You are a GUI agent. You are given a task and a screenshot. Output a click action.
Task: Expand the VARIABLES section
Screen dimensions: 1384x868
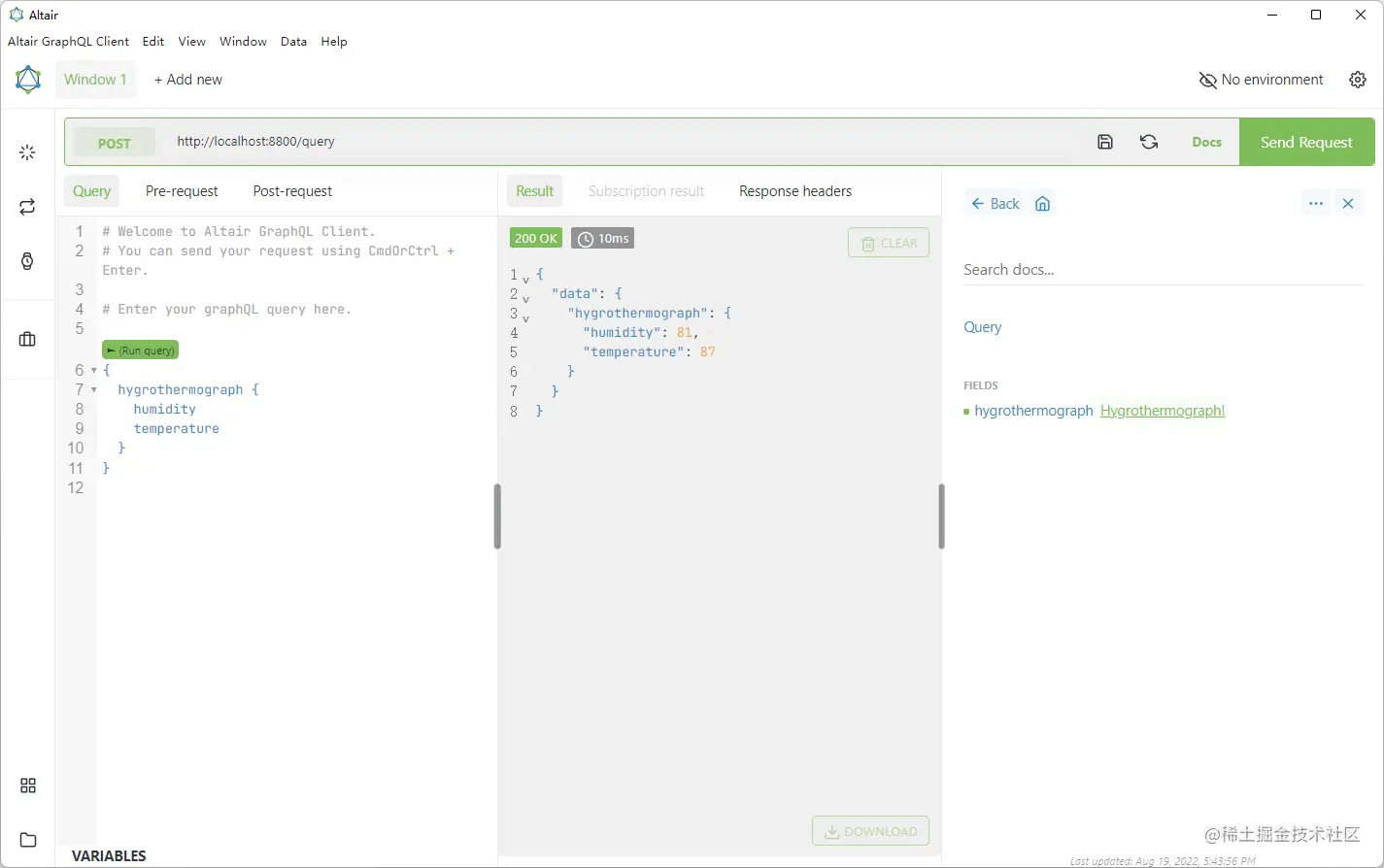pos(109,855)
